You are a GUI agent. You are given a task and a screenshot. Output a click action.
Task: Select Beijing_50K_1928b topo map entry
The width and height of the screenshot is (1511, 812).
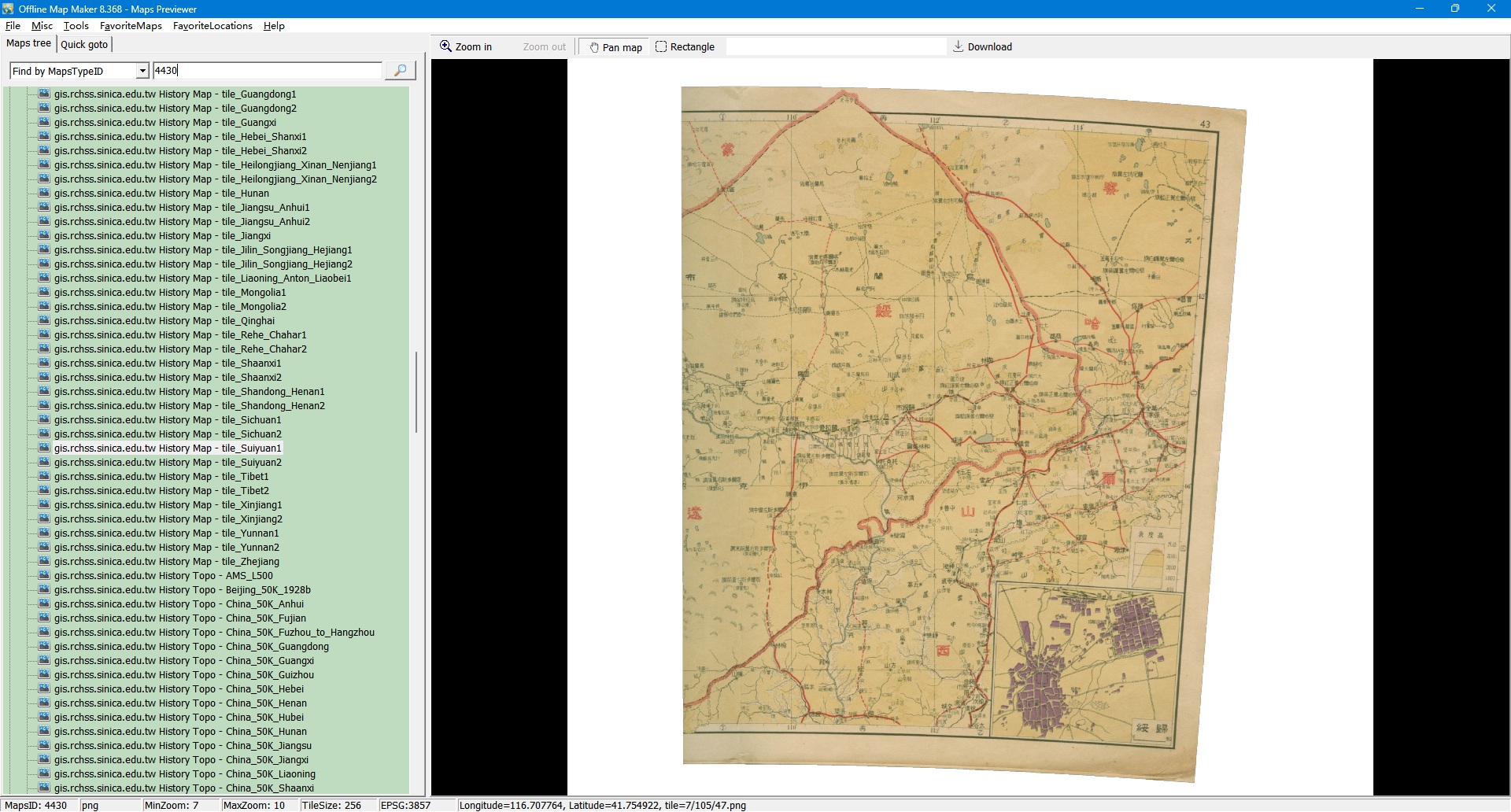coord(182,590)
